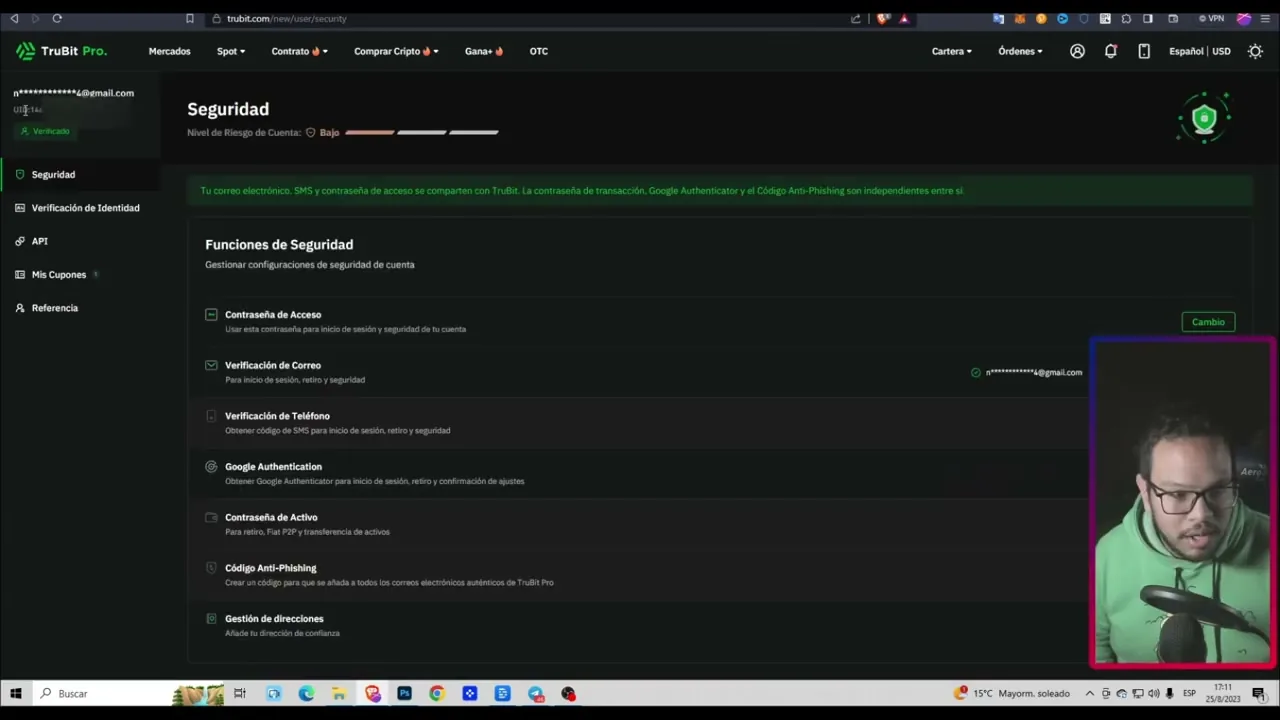The width and height of the screenshot is (1280, 720).
Task: Open the Windows notification center icon
Action: [x=1259, y=694]
